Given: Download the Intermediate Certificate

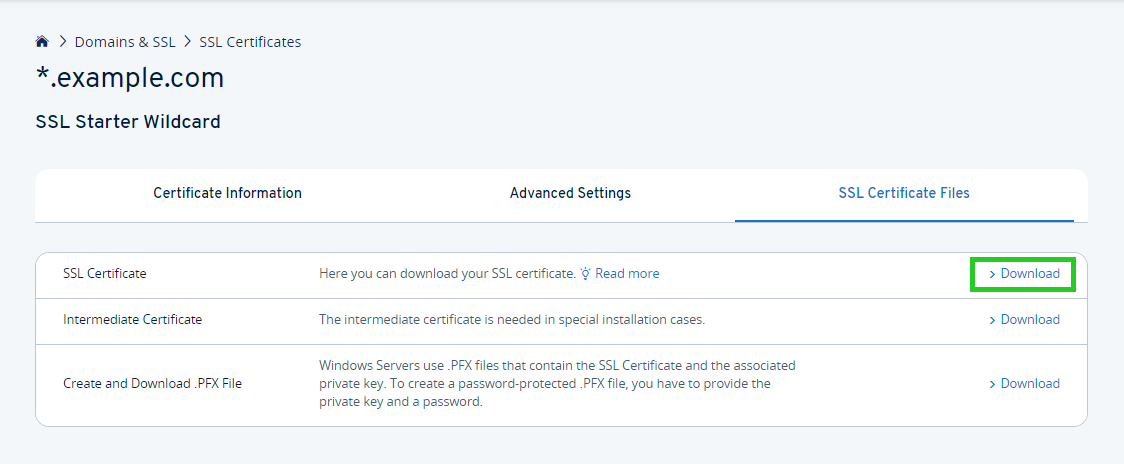Looking at the screenshot, I should [1030, 320].
